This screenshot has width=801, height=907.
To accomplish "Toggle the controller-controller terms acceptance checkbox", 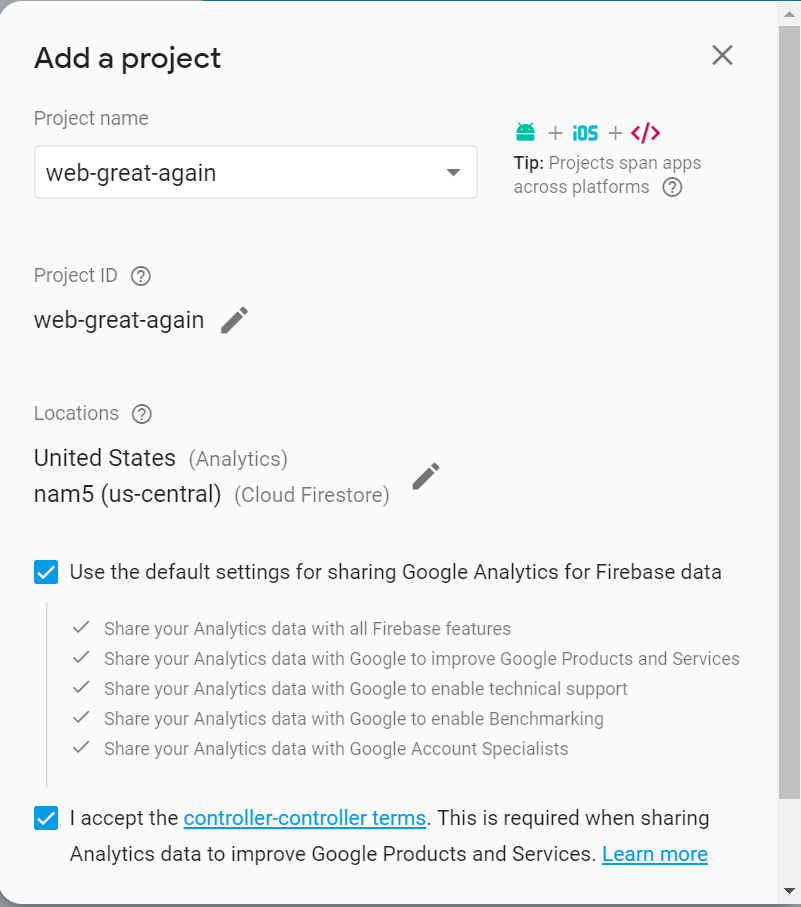I will (x=46, y=818).
